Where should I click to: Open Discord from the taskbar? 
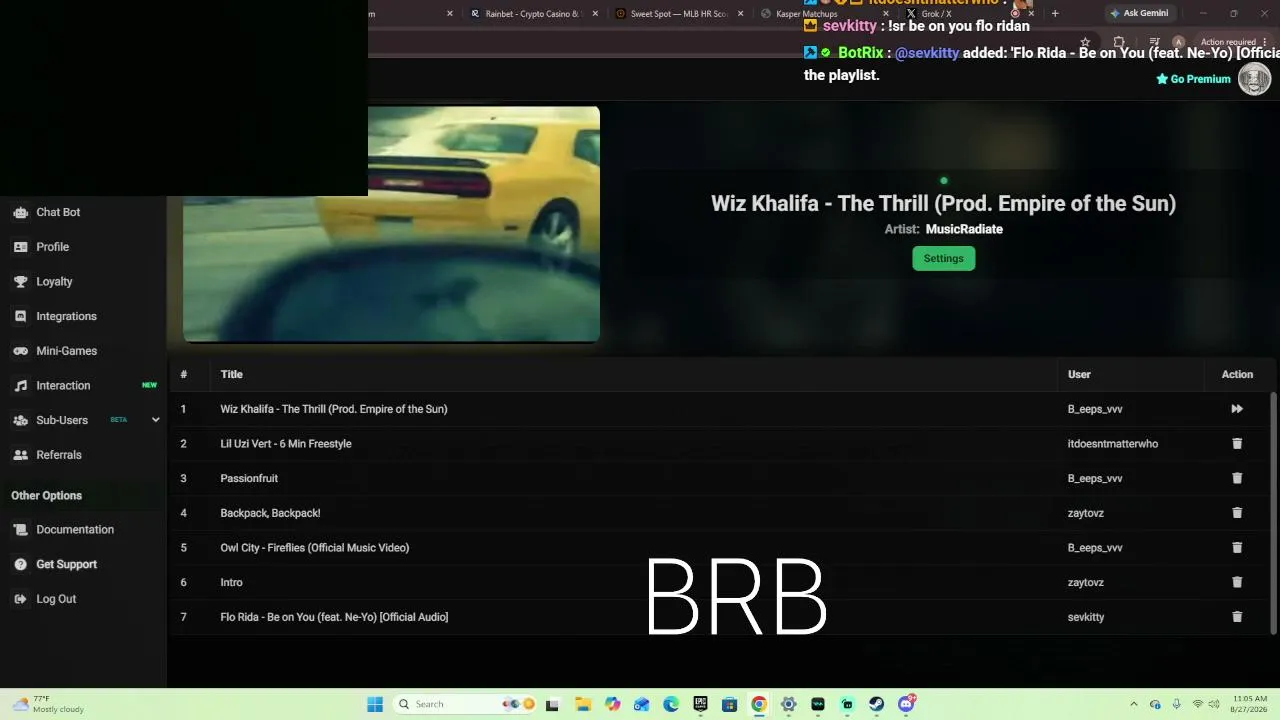pos(906,704)
